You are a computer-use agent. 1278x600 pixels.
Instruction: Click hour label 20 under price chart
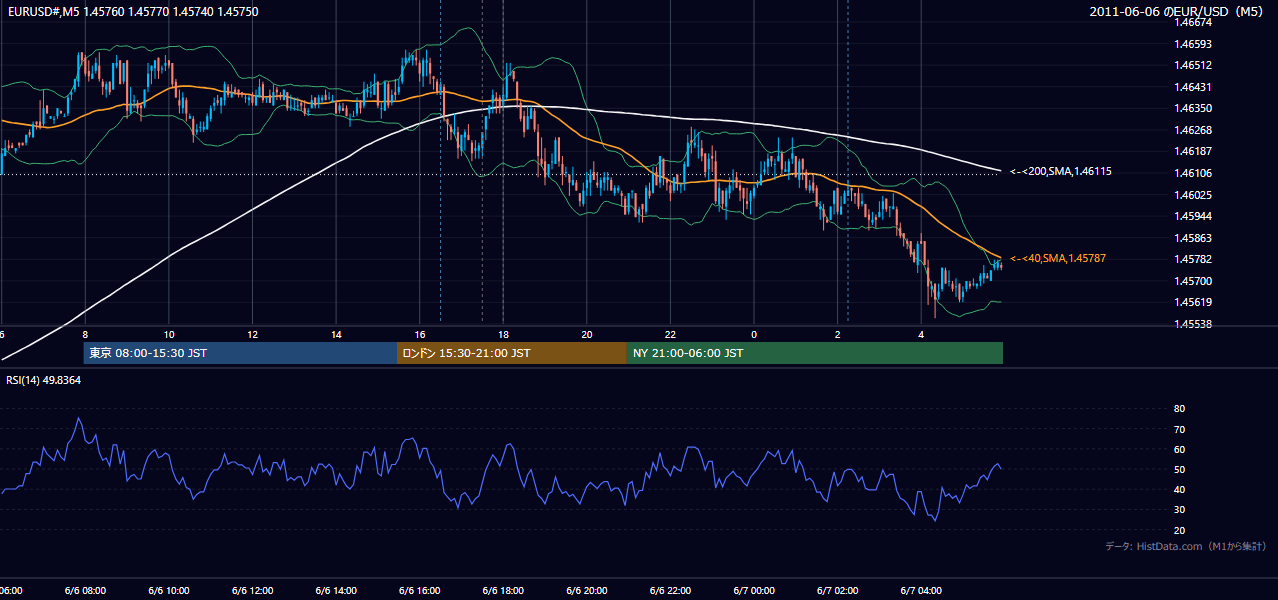click(x=587, y=334)
